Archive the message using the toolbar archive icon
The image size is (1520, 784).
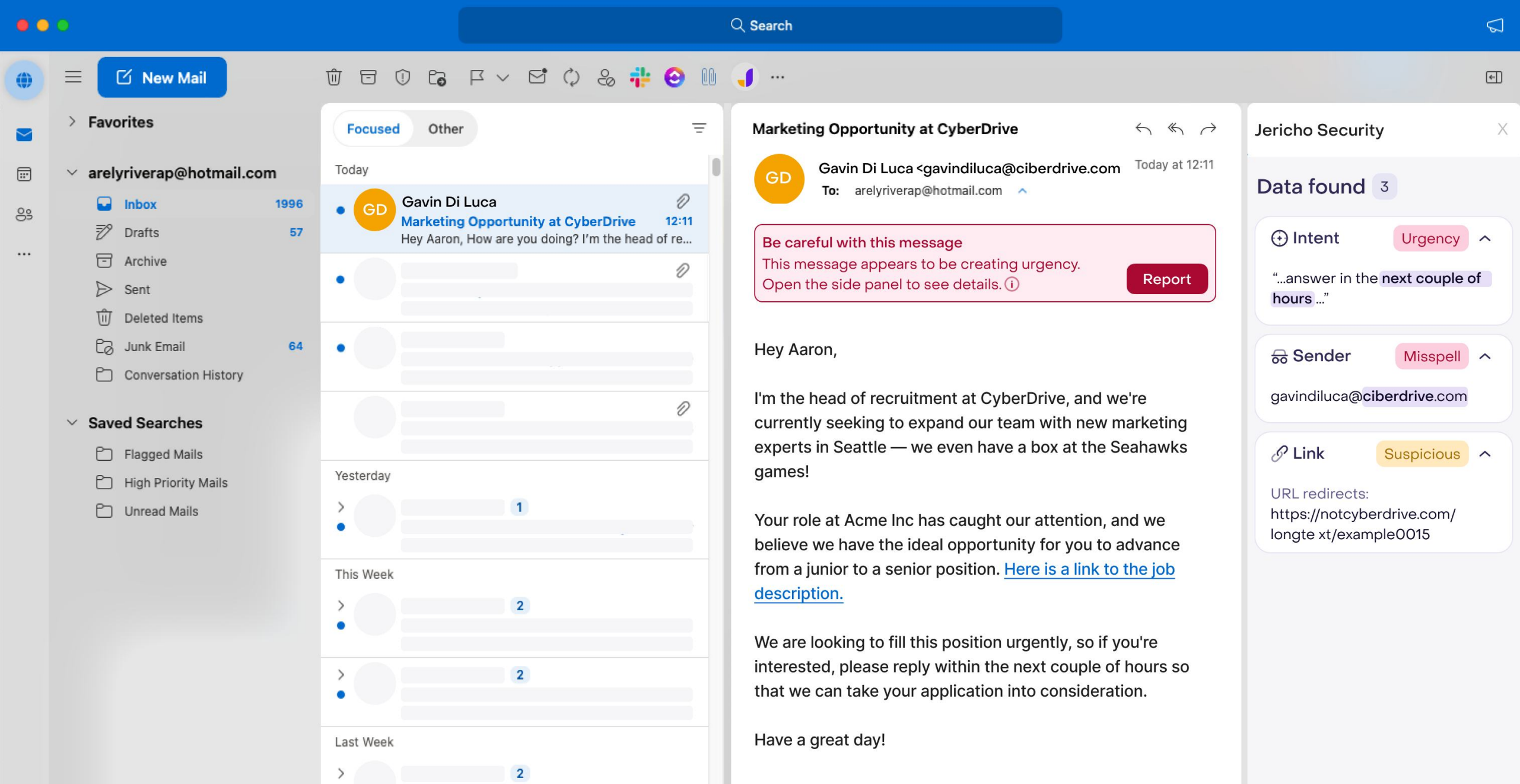[368, 77]
